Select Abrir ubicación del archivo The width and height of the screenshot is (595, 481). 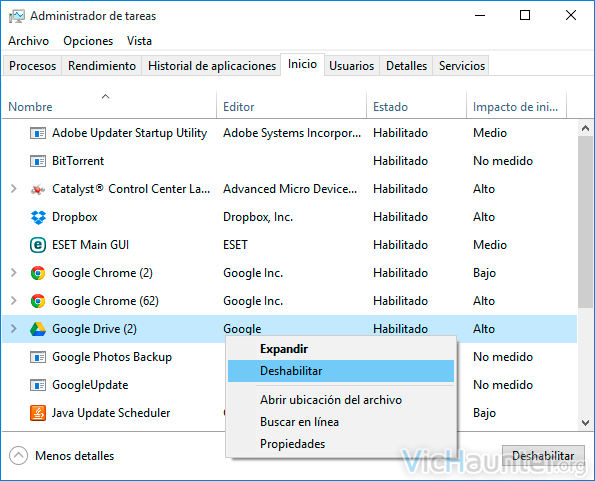(341, 400)
